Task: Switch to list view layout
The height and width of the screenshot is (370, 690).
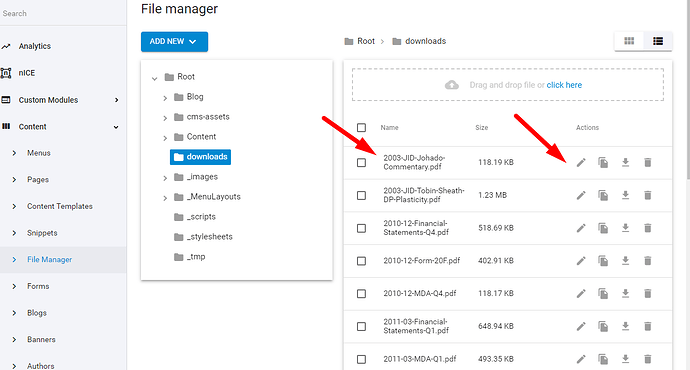Action: point(658,41)
